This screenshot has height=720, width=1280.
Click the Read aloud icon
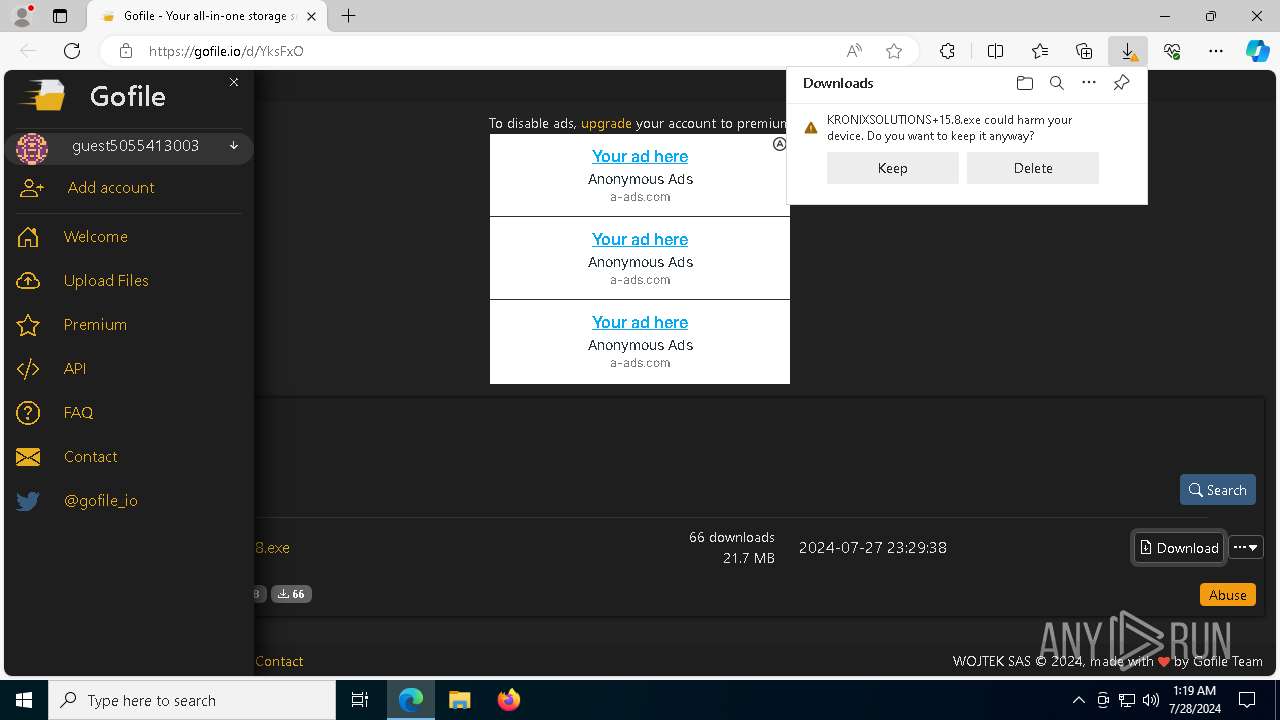[x=854, y=51]
